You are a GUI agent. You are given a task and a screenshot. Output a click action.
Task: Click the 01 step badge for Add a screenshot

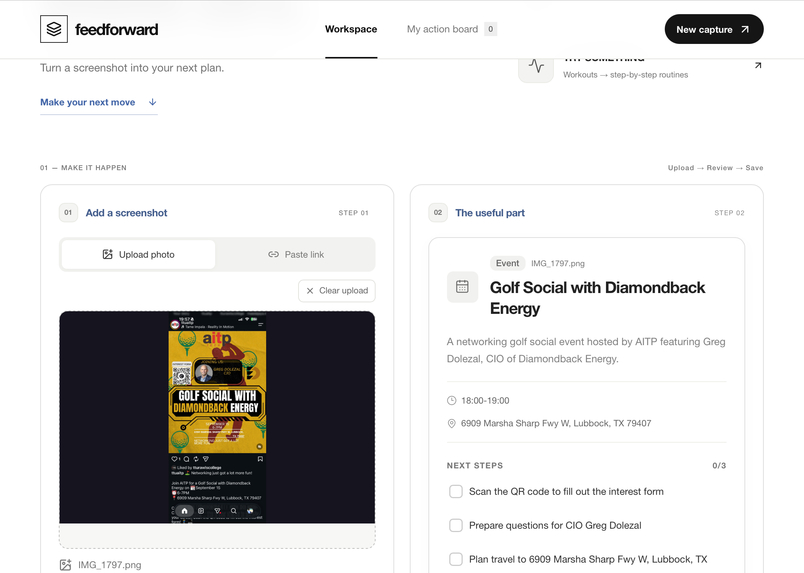pos(68,212)
